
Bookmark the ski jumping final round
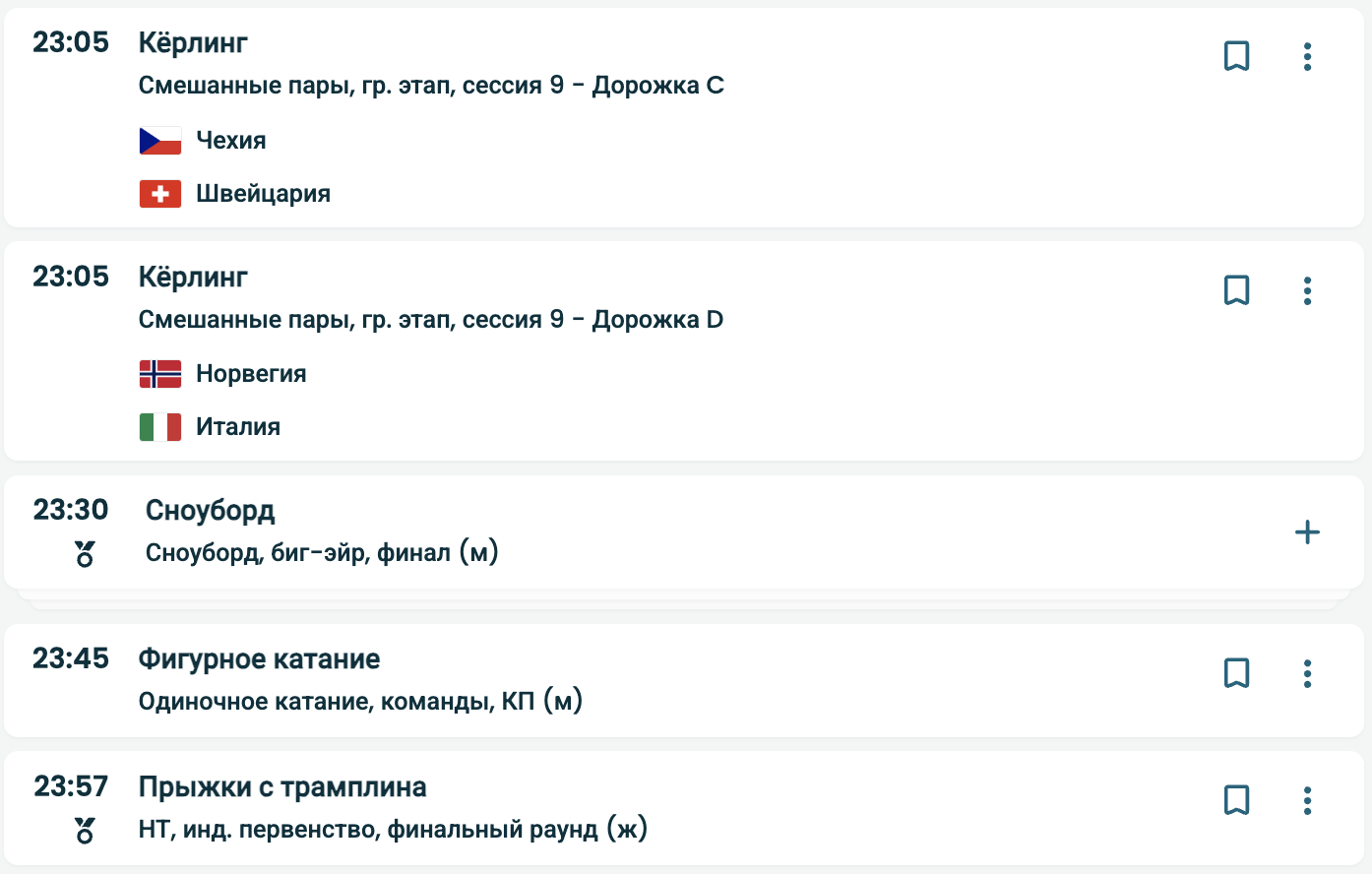pyautogui.click(x=1236, y=800)
